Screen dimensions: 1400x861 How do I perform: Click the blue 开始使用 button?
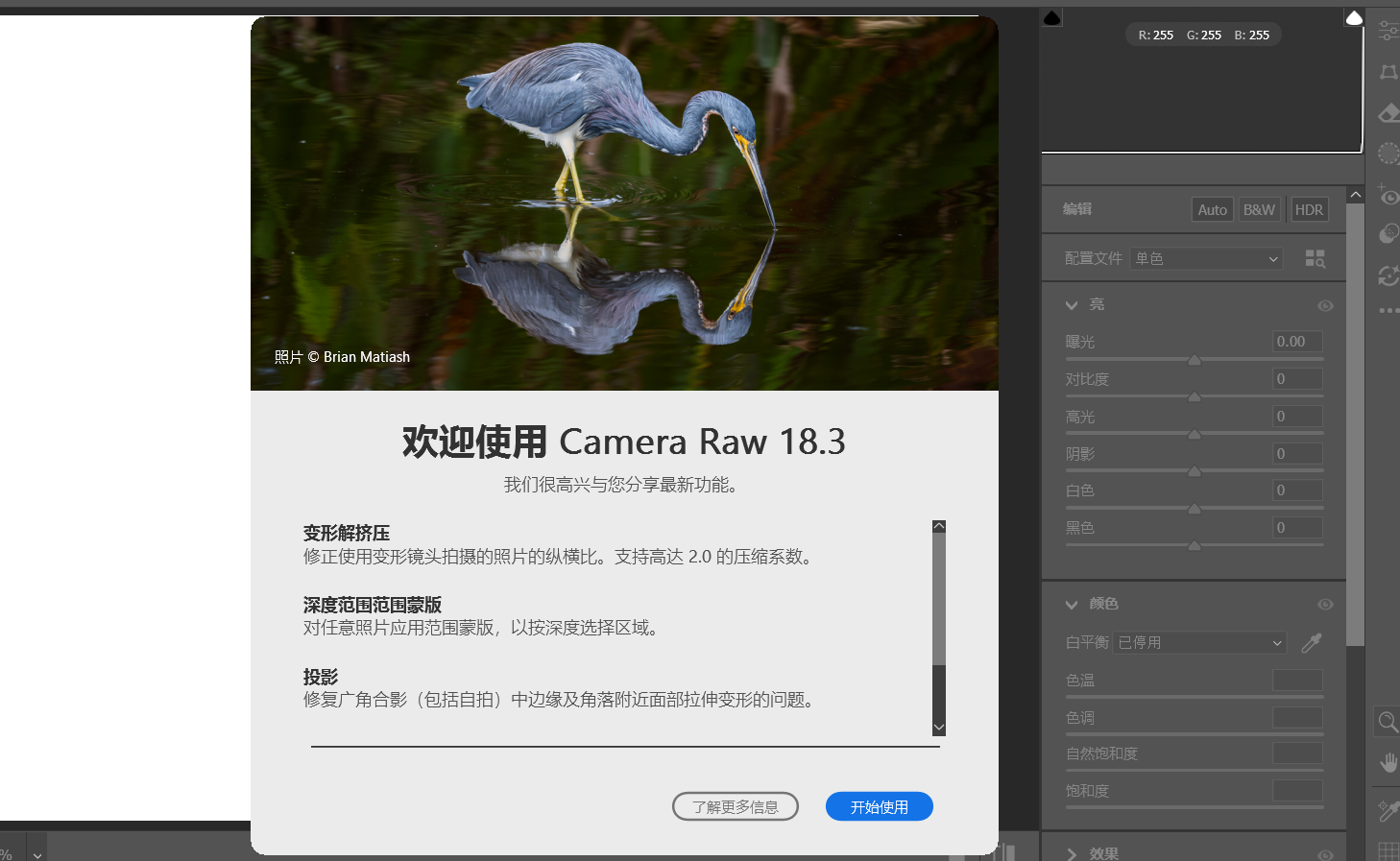[880, 806]
